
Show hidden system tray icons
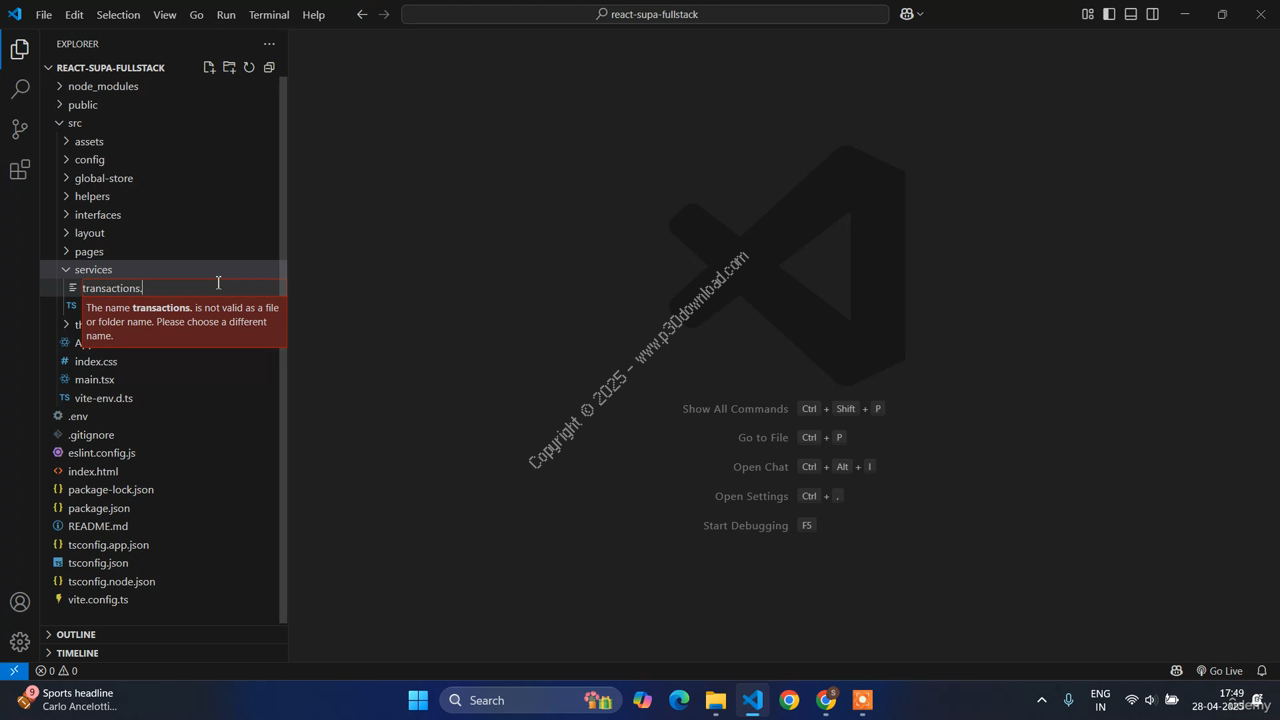pos(1041,700)
